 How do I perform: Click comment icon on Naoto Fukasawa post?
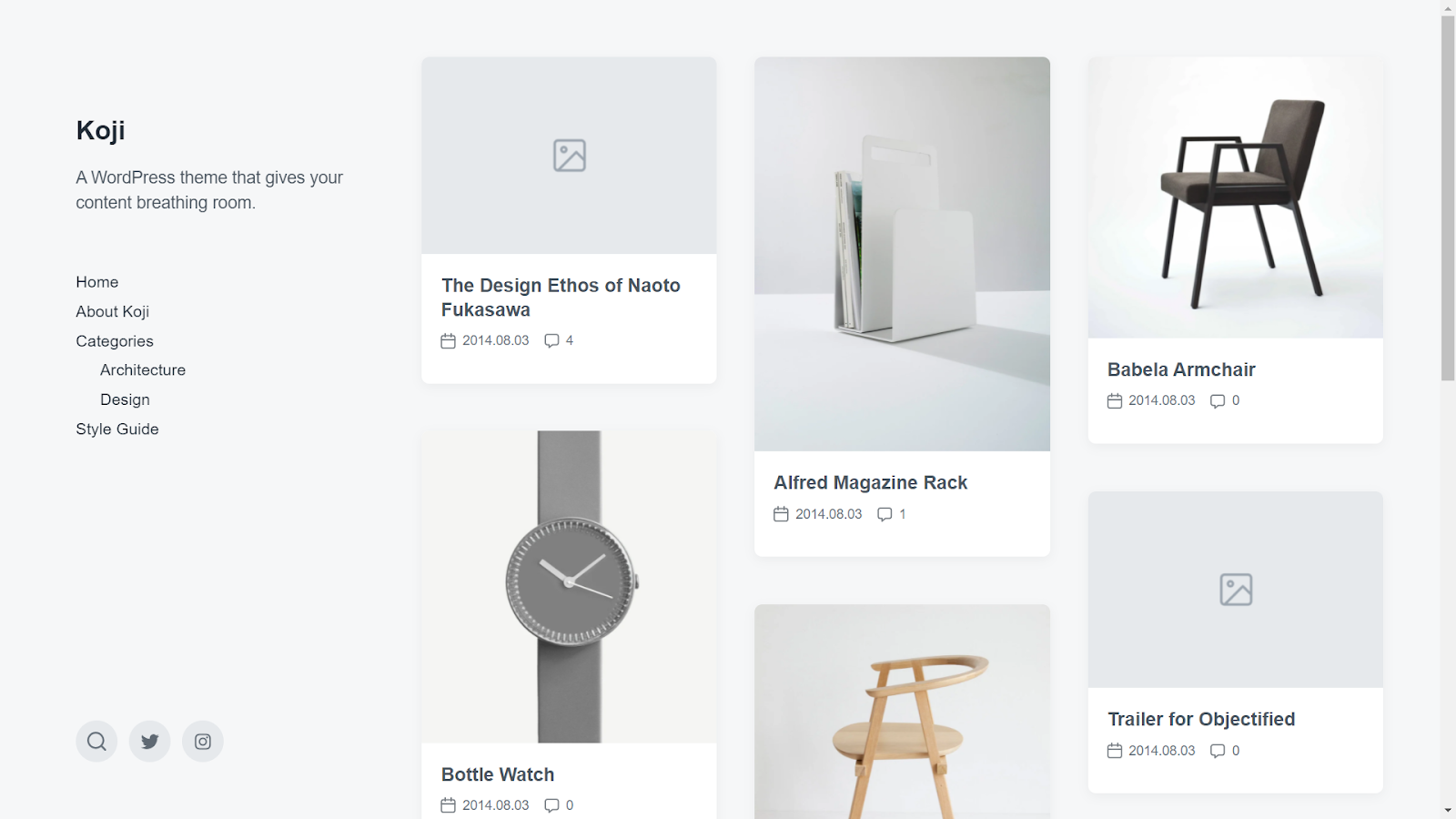(x=551, y=340)
